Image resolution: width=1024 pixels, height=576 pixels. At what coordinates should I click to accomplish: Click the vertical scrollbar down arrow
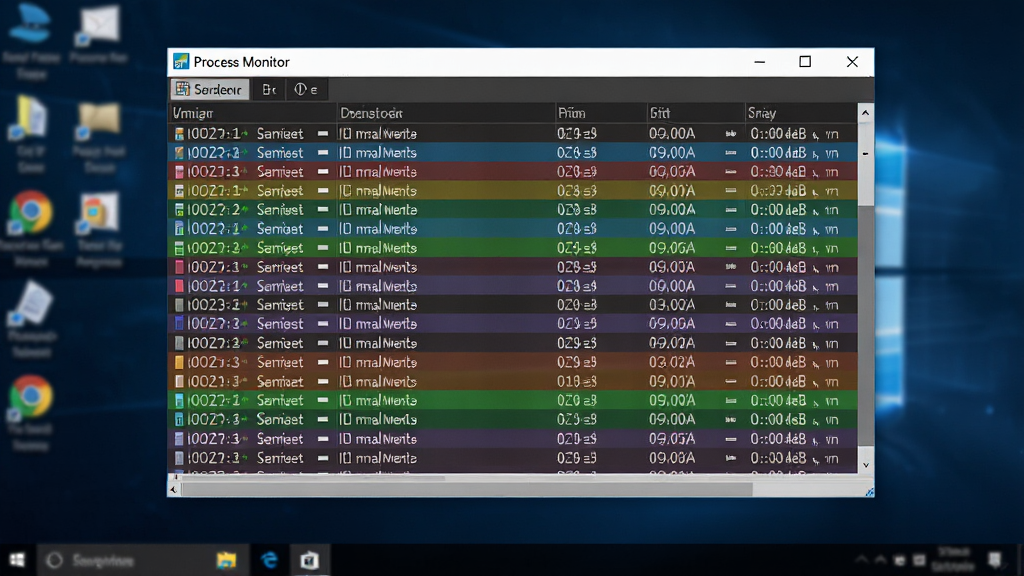865,465
